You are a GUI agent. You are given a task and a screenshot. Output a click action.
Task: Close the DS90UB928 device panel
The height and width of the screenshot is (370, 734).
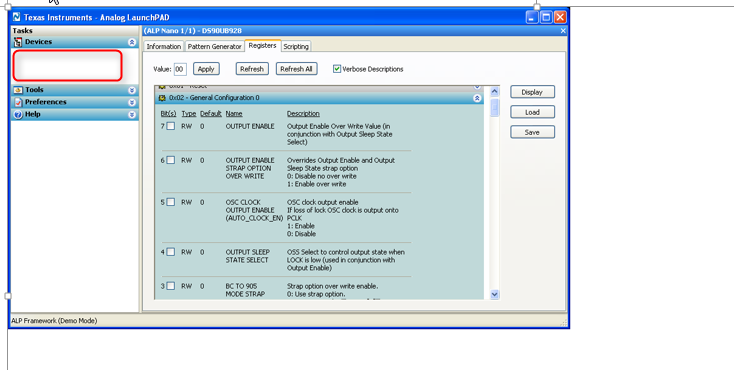[x=563, y=30]
